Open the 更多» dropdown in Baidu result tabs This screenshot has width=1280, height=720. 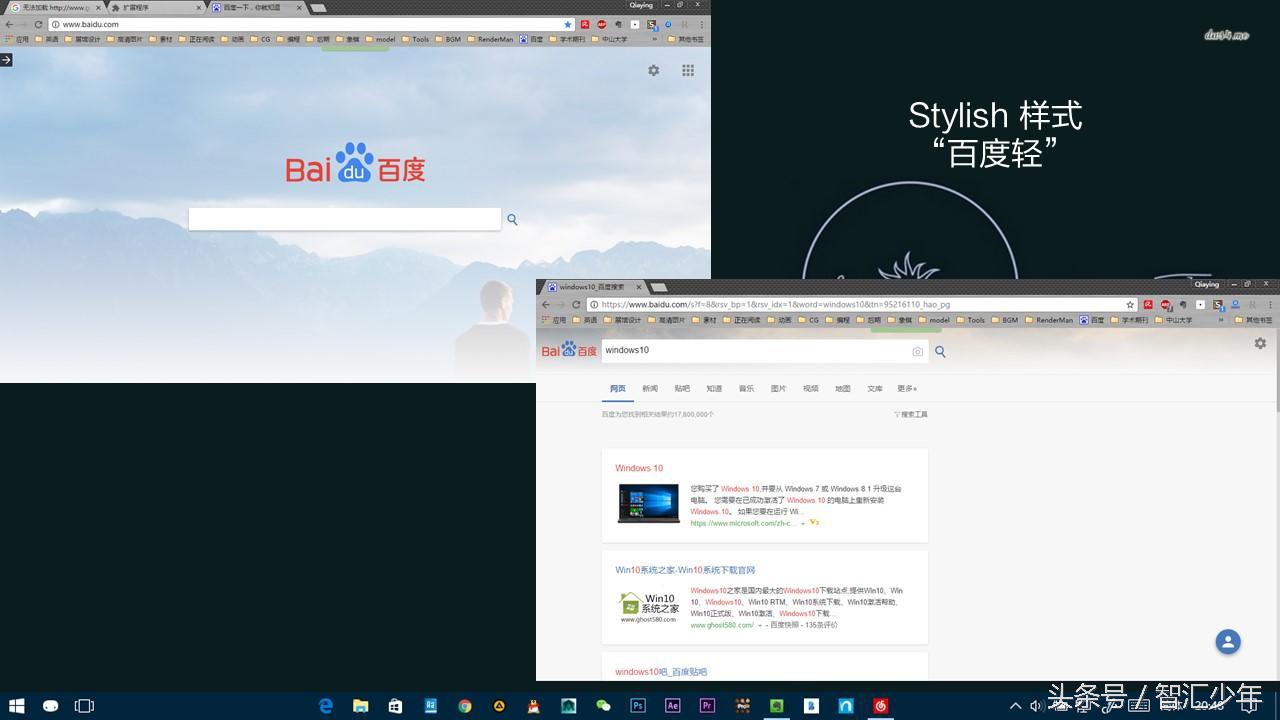click(906, 388)
